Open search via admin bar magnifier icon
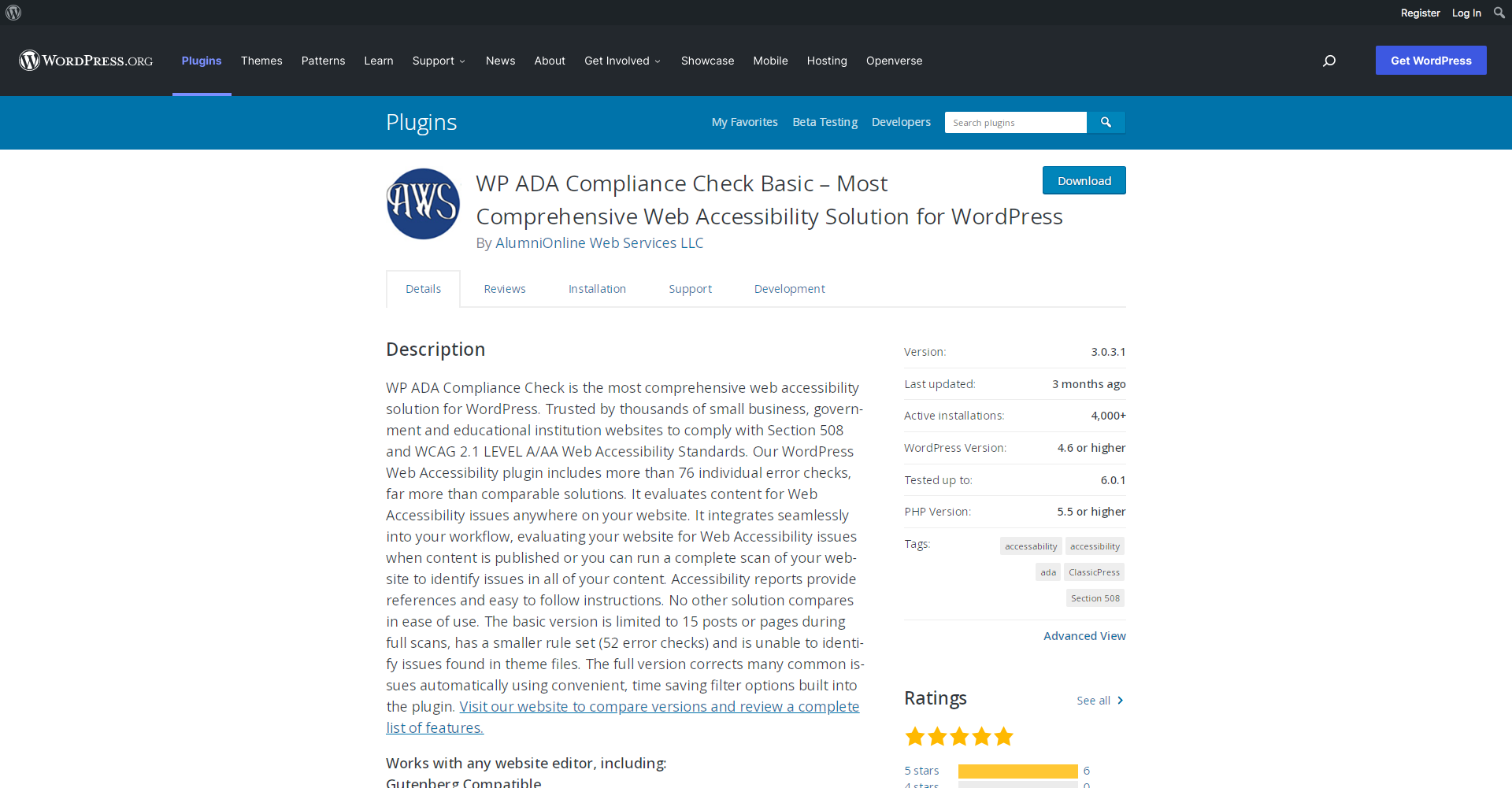The height and width of the screenshot is (788, 1512). click(x=1499, y=13)
